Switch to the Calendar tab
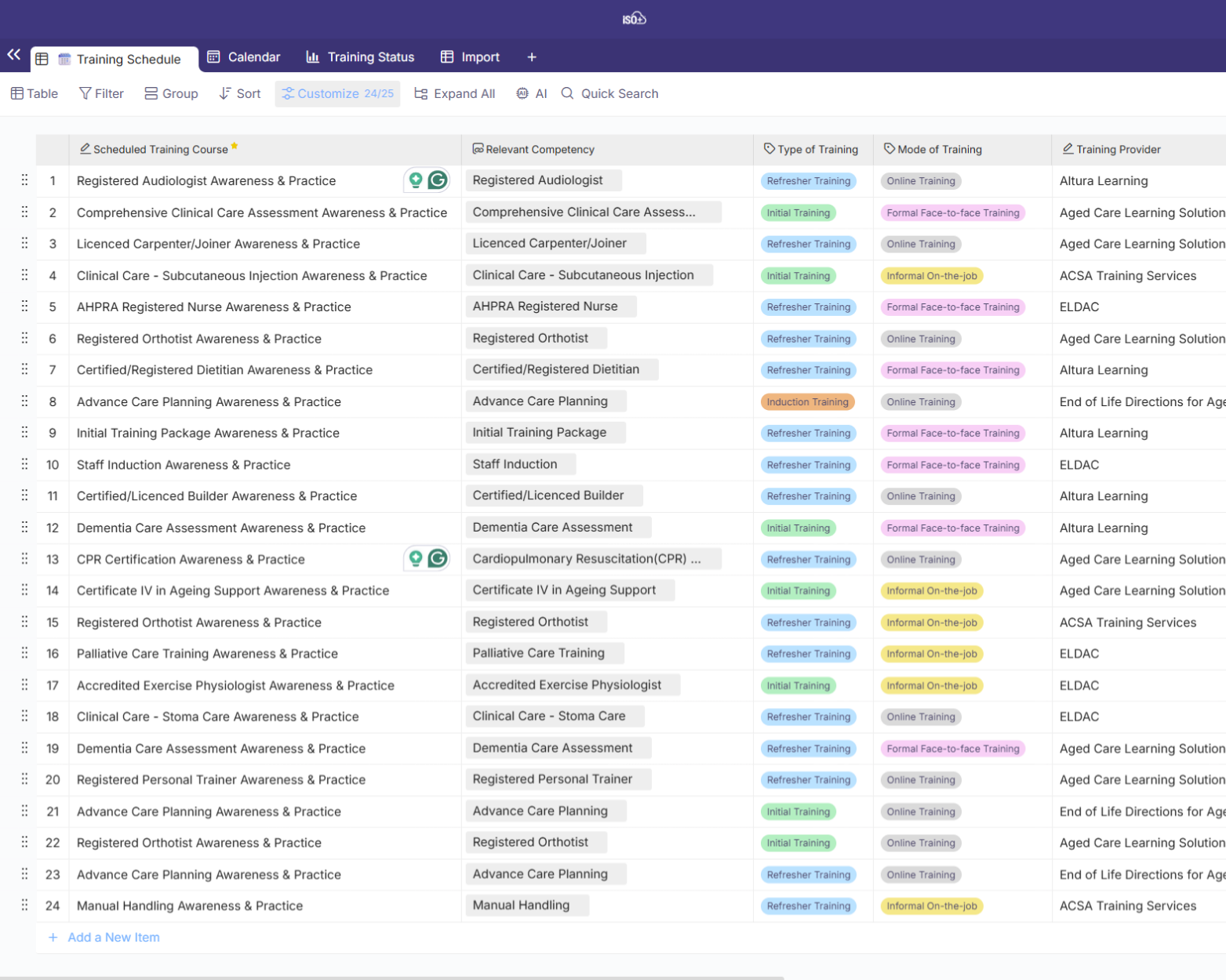Image resolution: width=1226 pixels, height=980 pixels. (x=243, y=57)
